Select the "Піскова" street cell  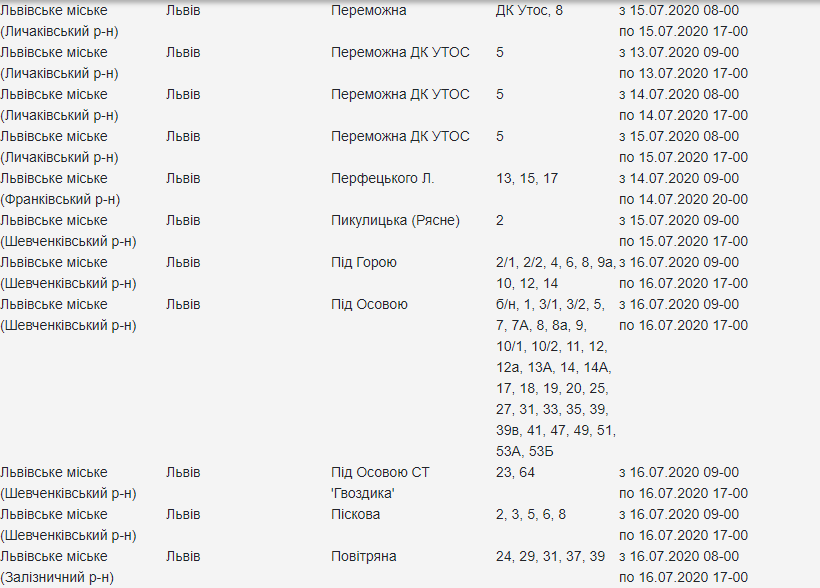(356, 514)
